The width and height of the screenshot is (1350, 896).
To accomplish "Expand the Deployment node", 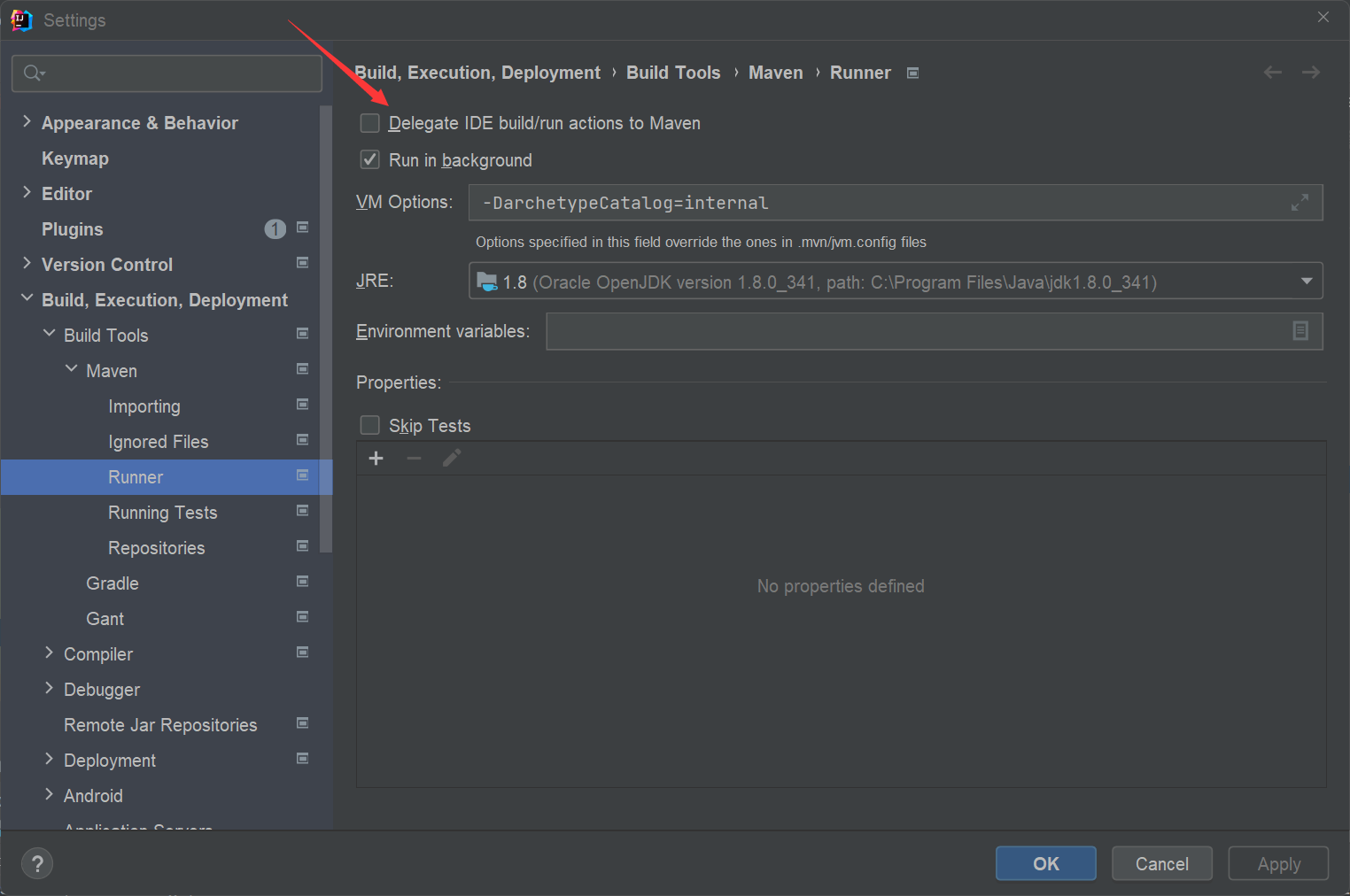I will pyautogui.click(x=49, y=760).
